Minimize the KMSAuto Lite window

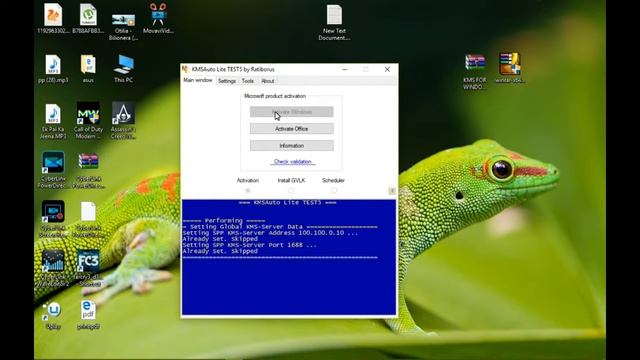[x=345, y=69]
